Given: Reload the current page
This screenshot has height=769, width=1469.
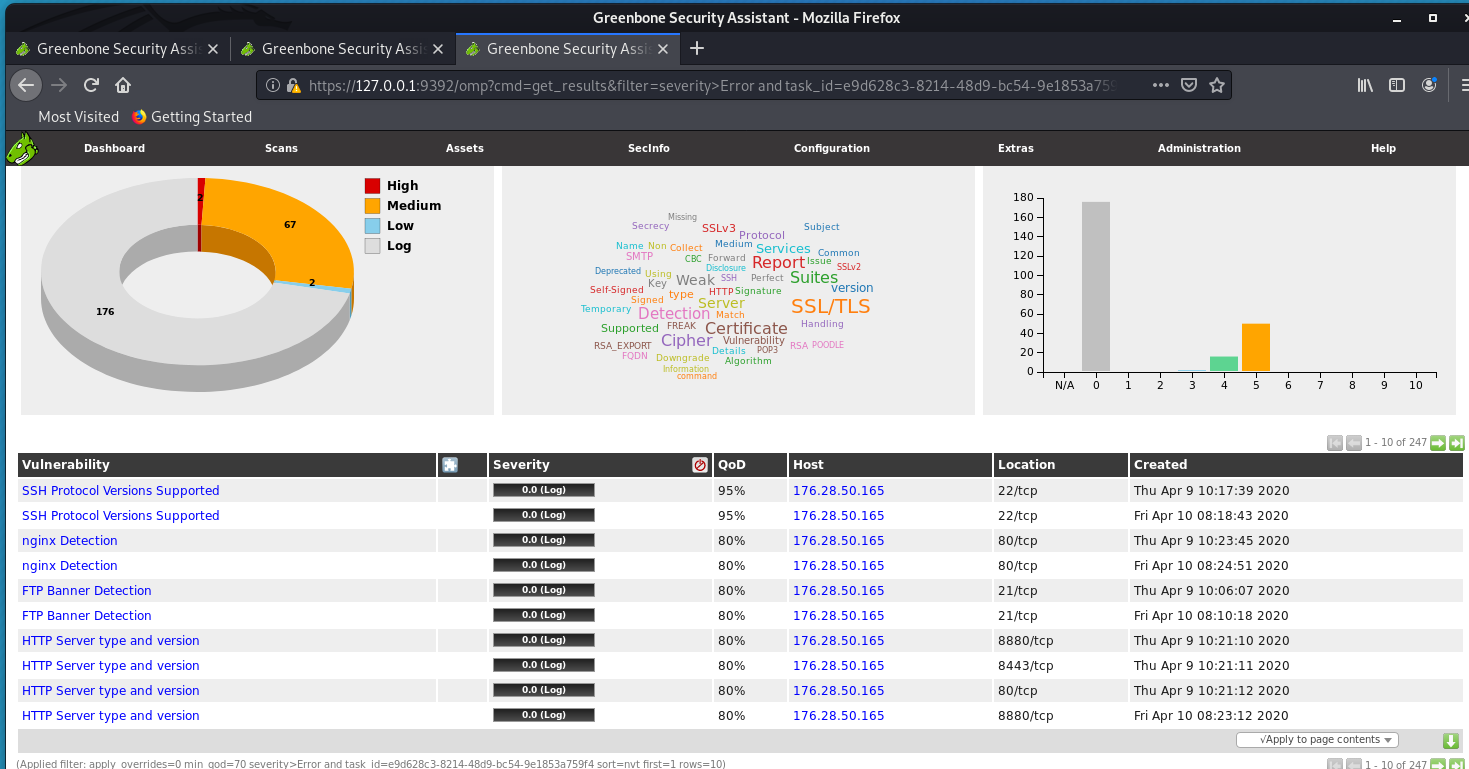Looking at the screenshot, I should click(91, 85).
